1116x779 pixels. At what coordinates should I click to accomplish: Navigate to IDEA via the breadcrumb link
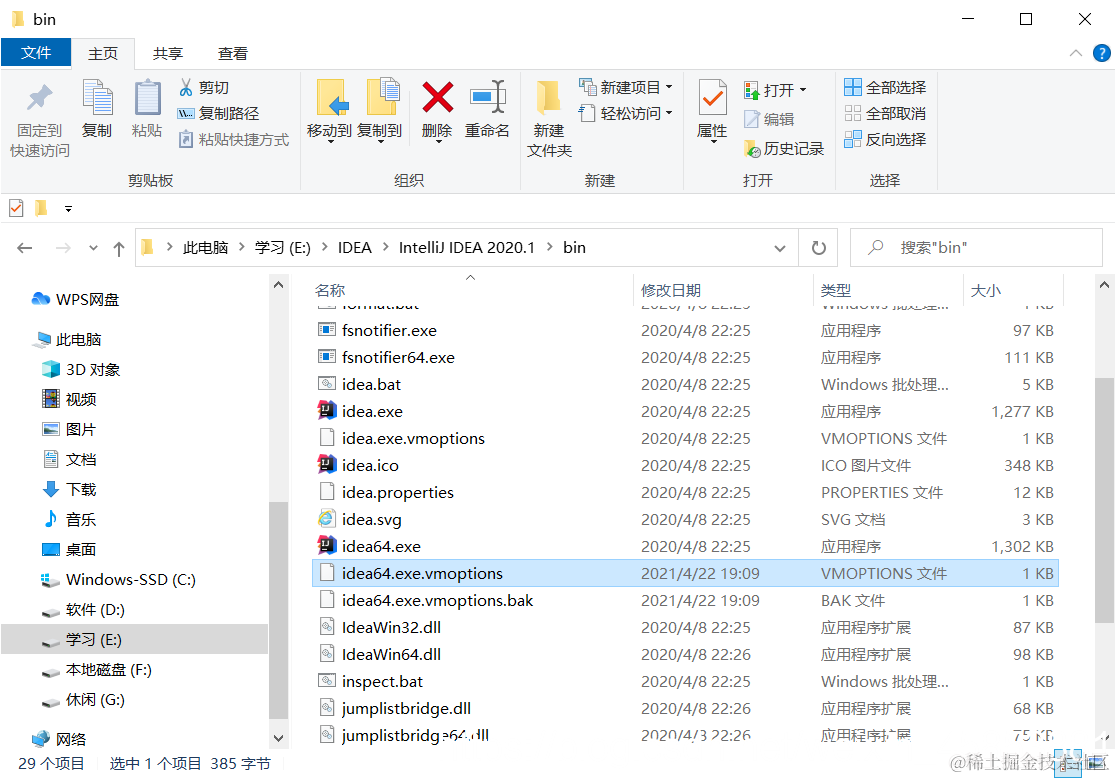355,247
